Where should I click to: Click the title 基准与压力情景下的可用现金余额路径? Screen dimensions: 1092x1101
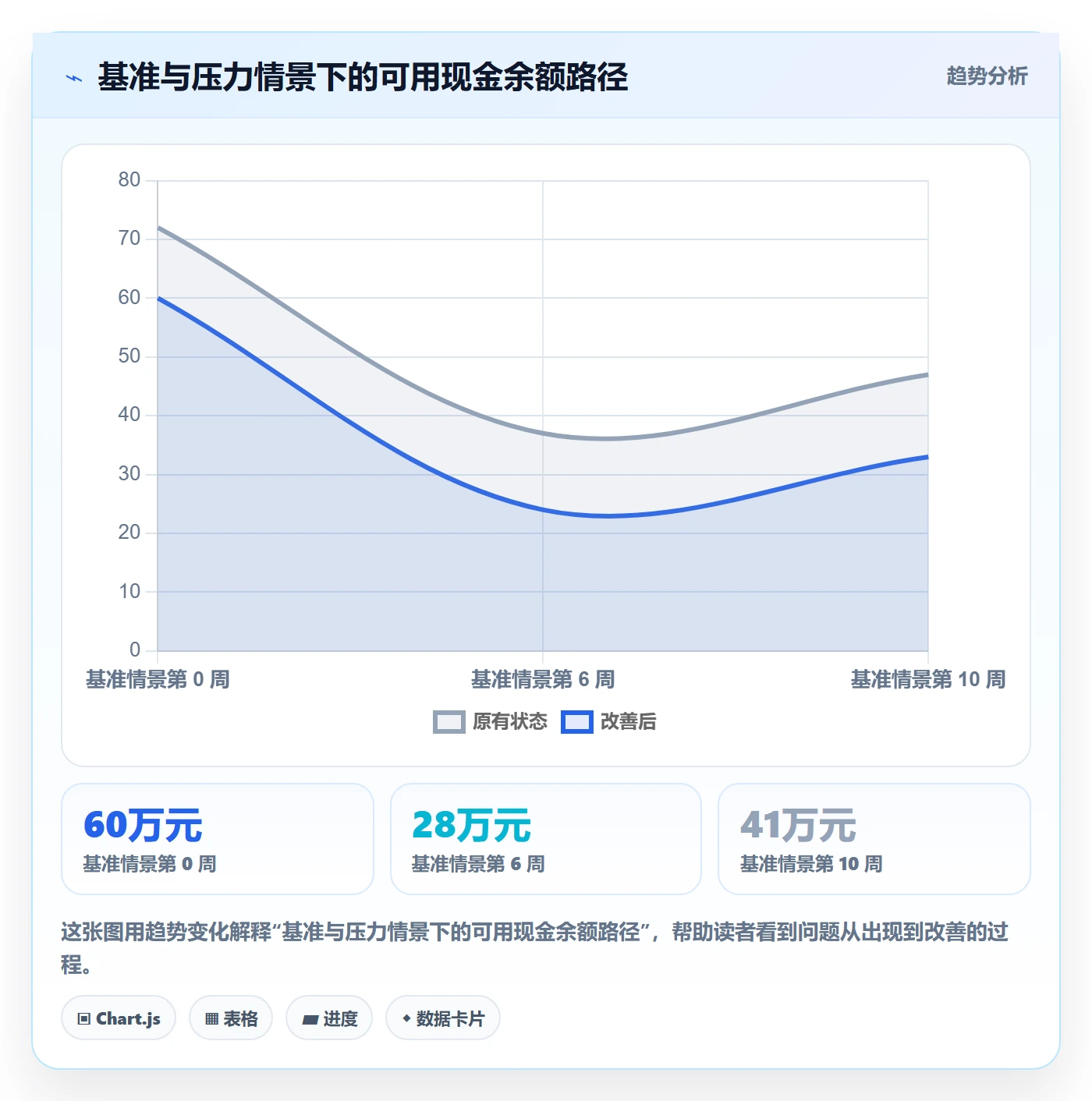click(x=363, y=77)
